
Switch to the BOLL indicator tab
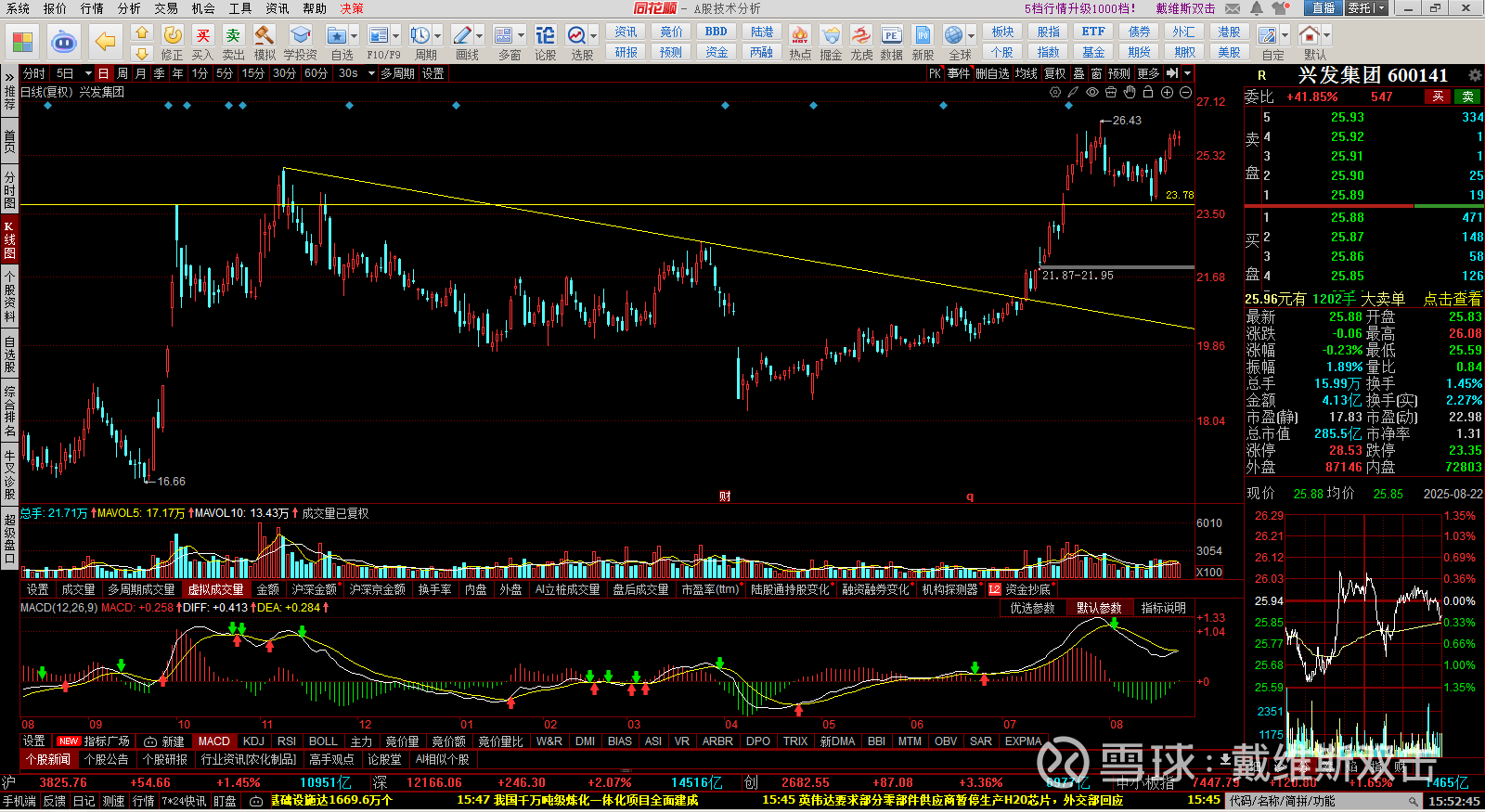(x=323, y=741)
